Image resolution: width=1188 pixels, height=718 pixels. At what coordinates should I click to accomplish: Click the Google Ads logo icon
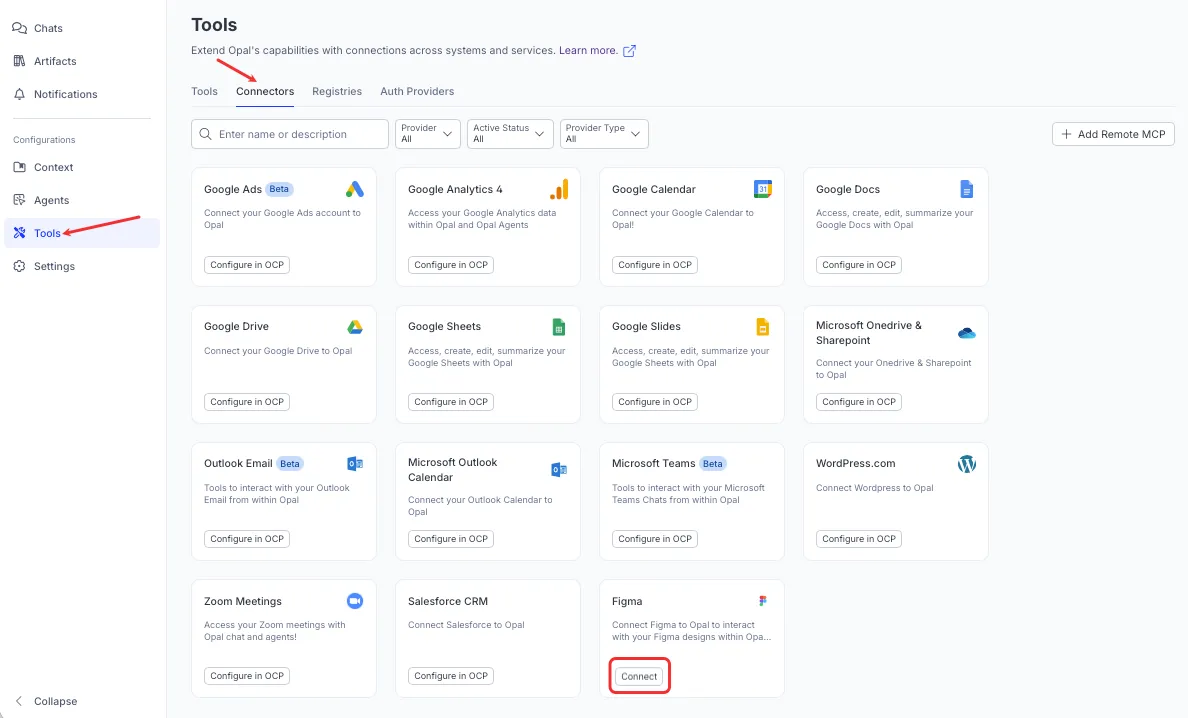coord(355,189)
